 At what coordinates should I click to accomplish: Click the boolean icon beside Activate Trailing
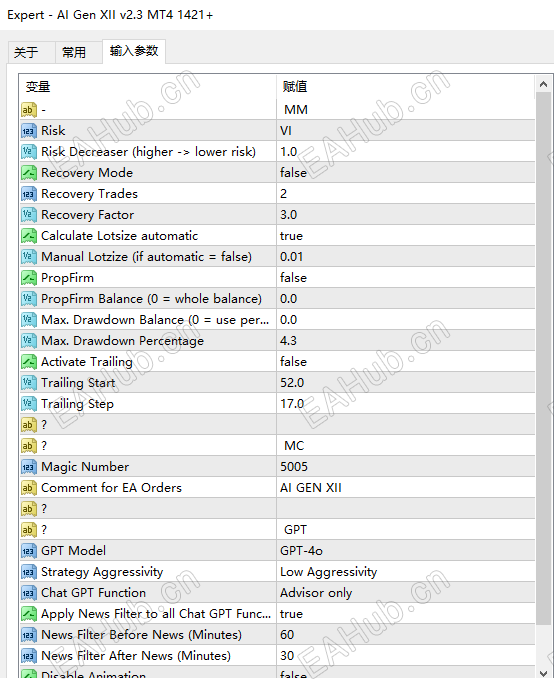(x=29, y=362)
